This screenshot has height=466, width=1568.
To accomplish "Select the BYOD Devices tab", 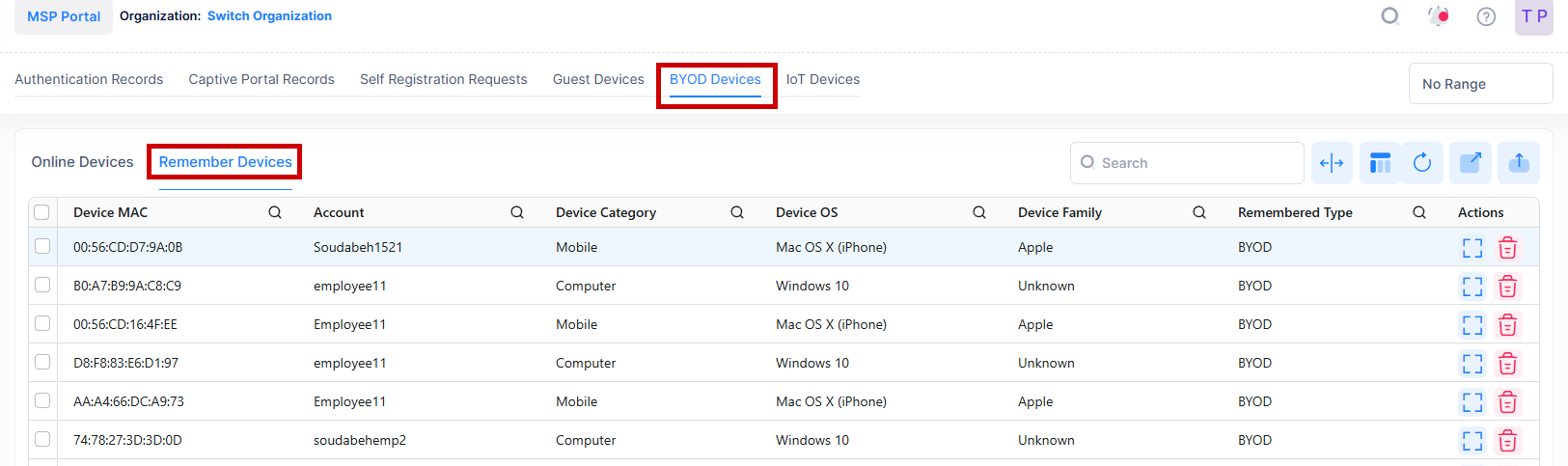I will point(715,79).
